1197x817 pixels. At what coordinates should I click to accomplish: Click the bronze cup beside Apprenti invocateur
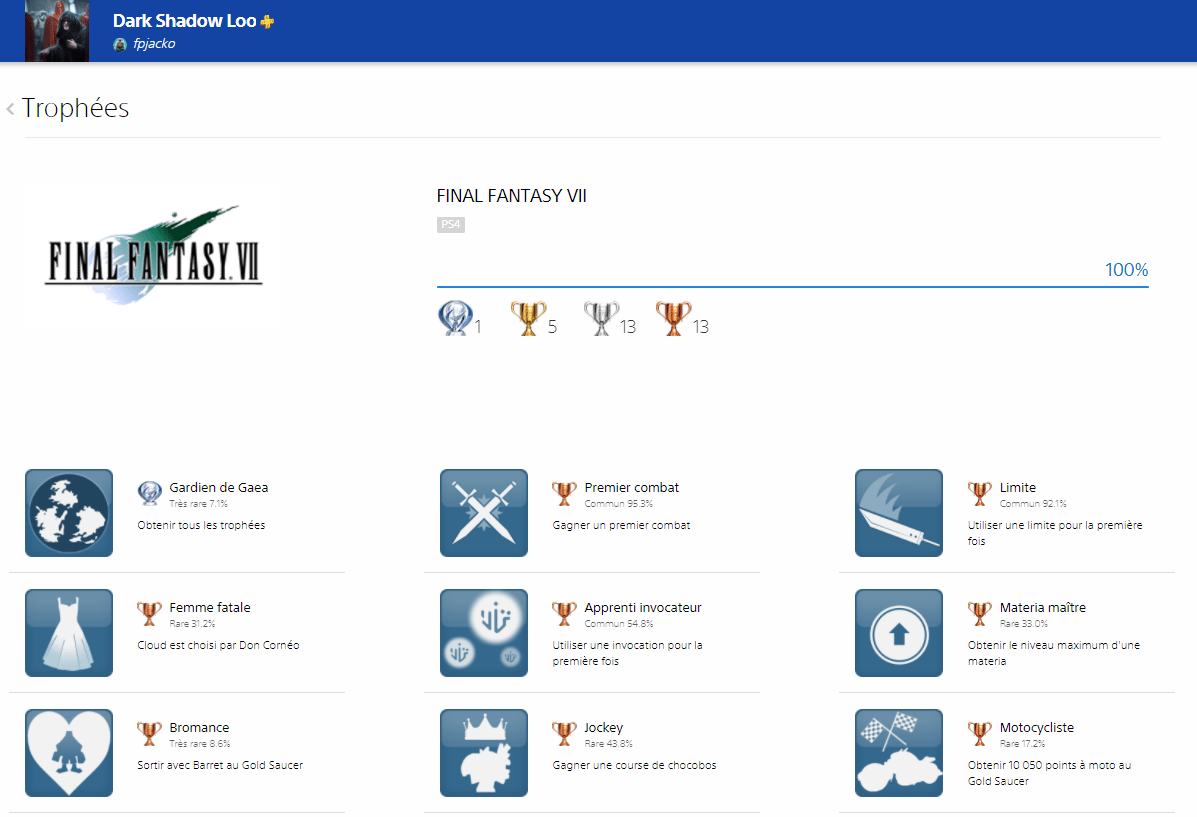(564, 613)
